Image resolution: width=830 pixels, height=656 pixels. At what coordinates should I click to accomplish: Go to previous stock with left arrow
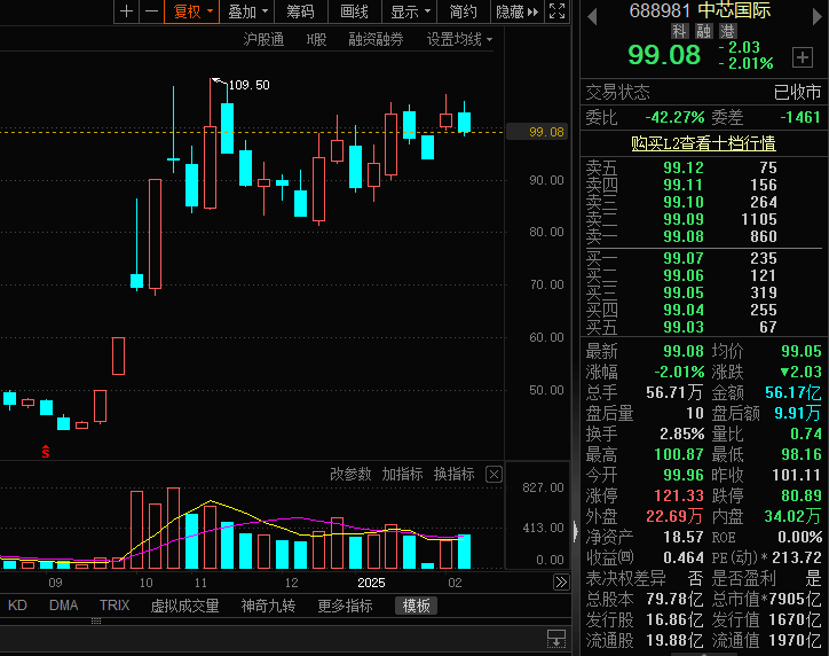(590, 16)
